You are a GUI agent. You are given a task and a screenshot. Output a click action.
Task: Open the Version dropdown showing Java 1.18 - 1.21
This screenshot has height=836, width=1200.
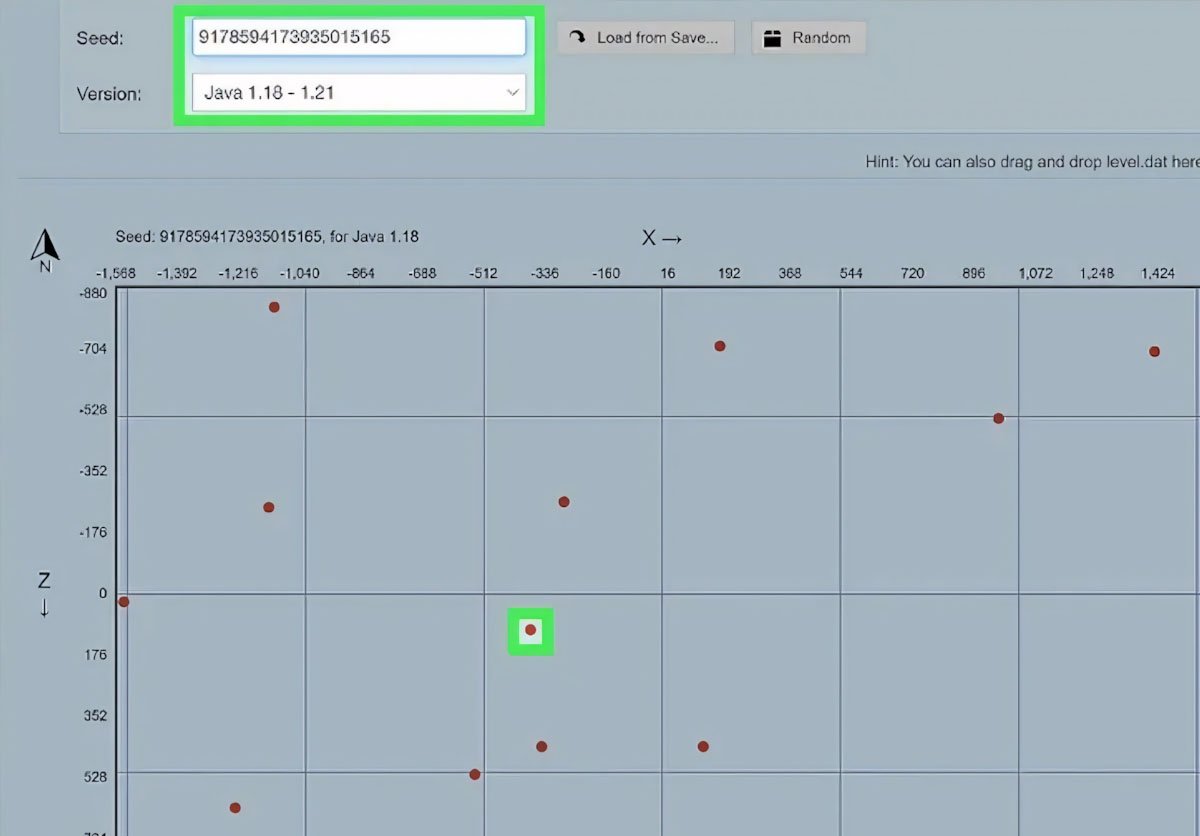coord(358,93)
